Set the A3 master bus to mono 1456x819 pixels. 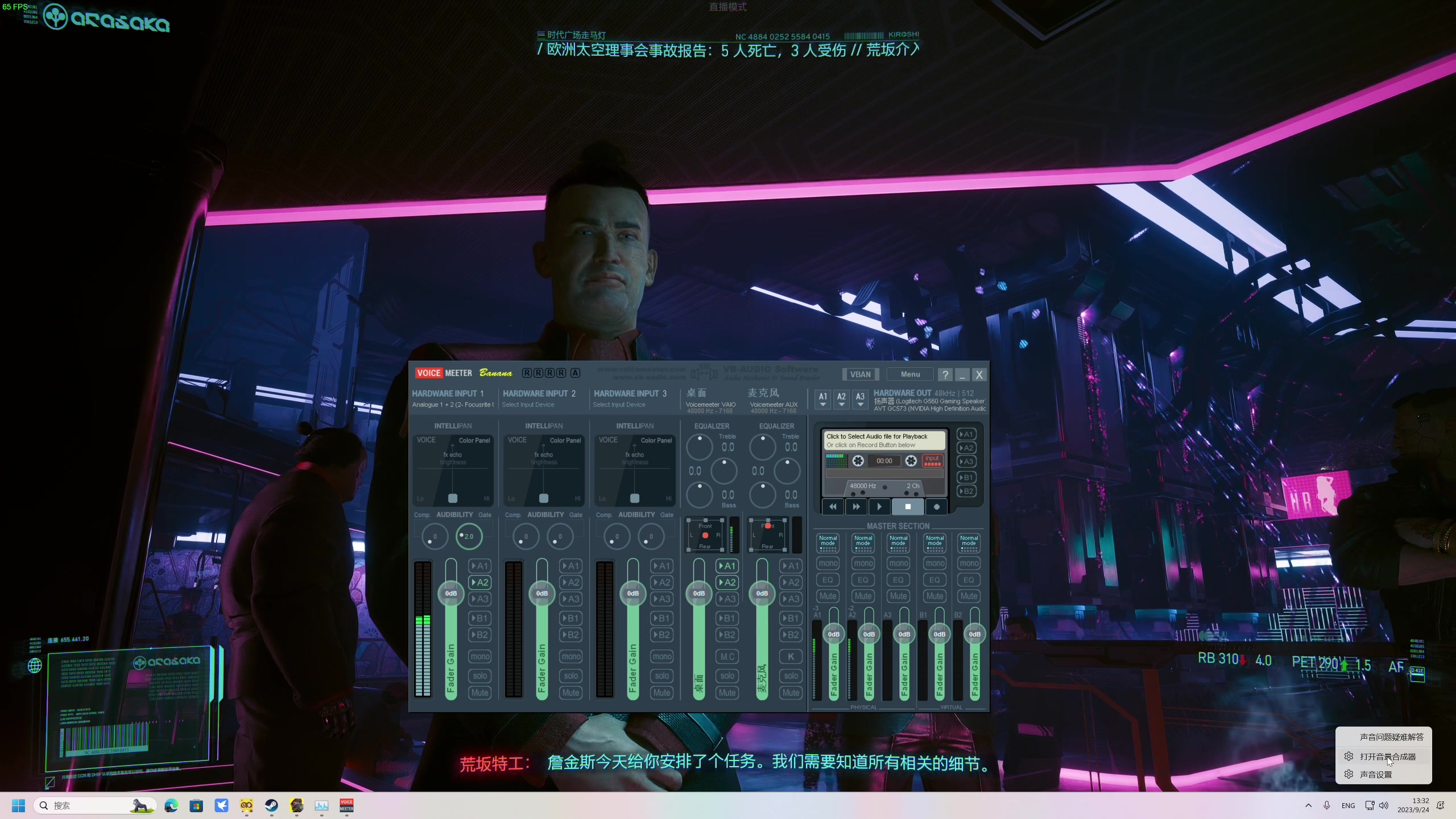(x=899, y=564)
